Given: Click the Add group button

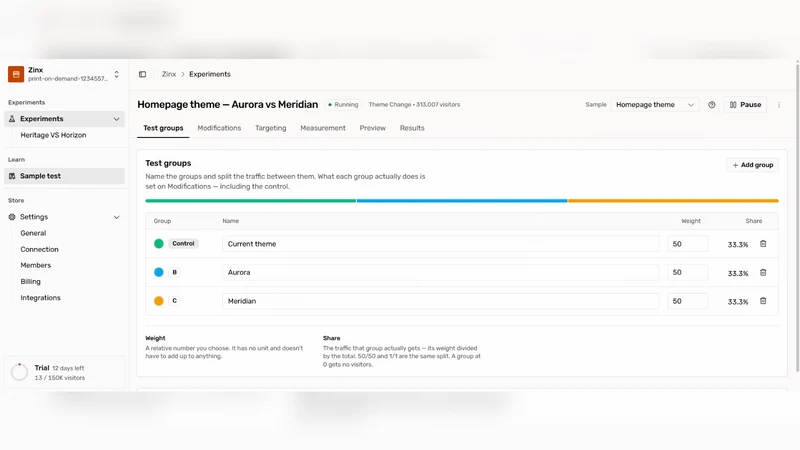Looking at the screenshot, I should click(753, 165).
